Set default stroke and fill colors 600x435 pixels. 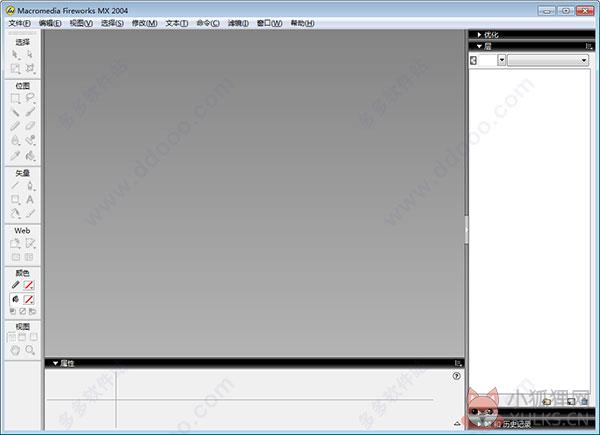(x=13, y=311)
